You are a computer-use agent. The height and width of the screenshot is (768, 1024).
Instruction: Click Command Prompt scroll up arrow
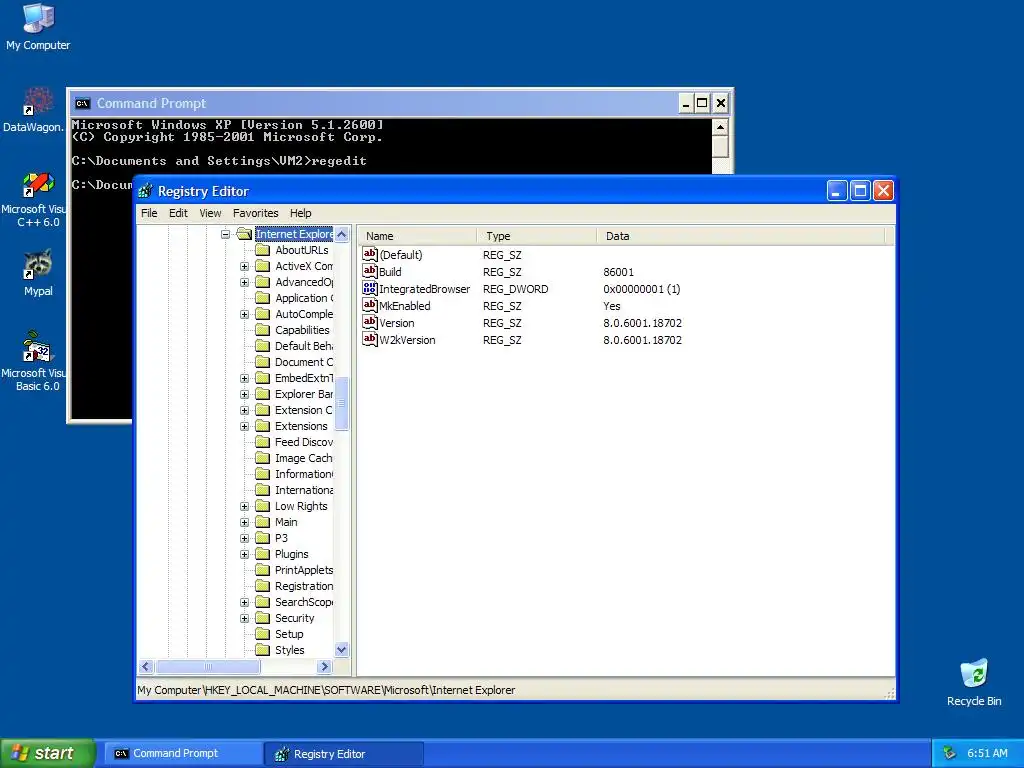point(720,127)
